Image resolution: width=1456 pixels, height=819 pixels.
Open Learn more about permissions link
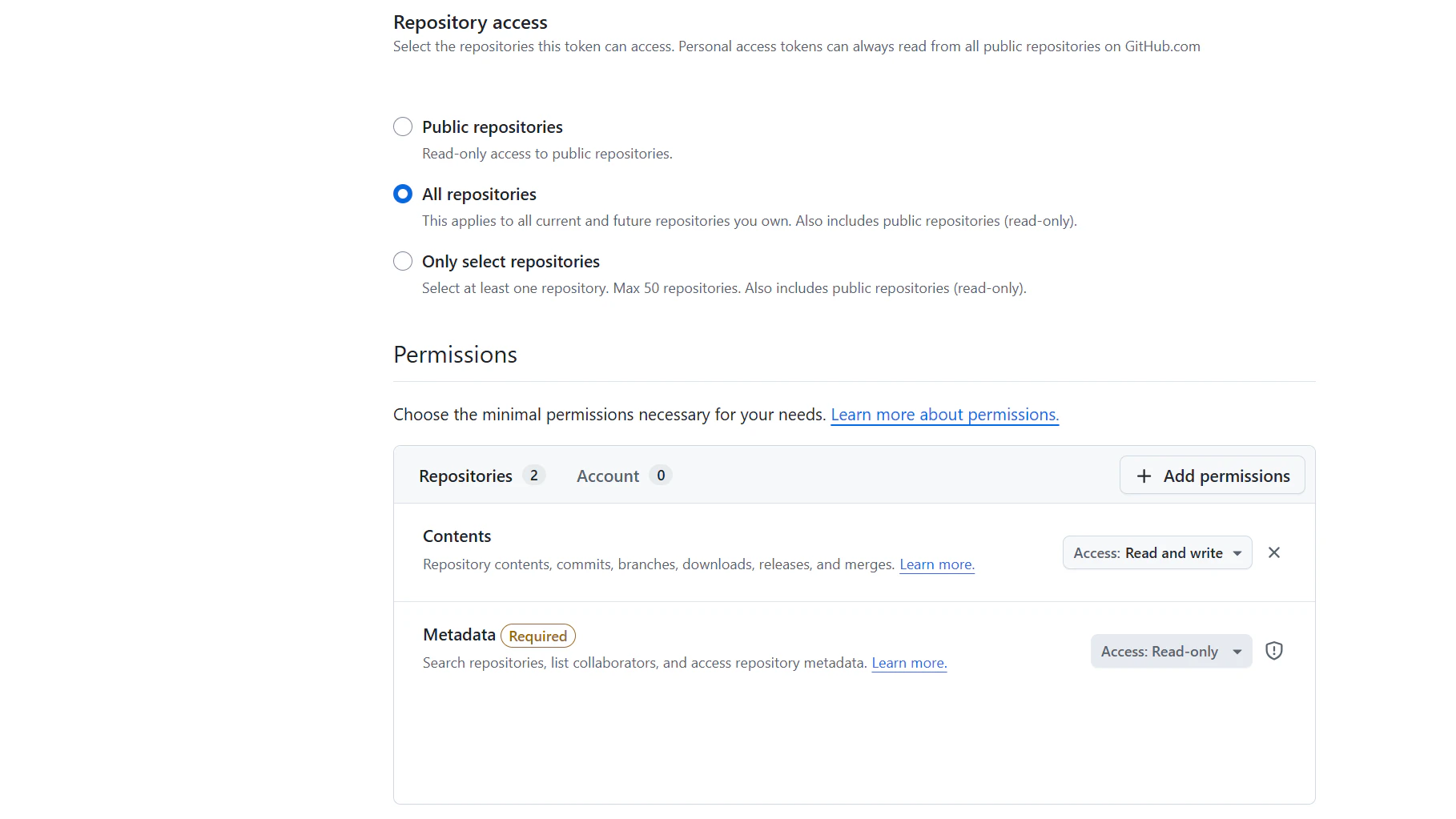point(945,415)
